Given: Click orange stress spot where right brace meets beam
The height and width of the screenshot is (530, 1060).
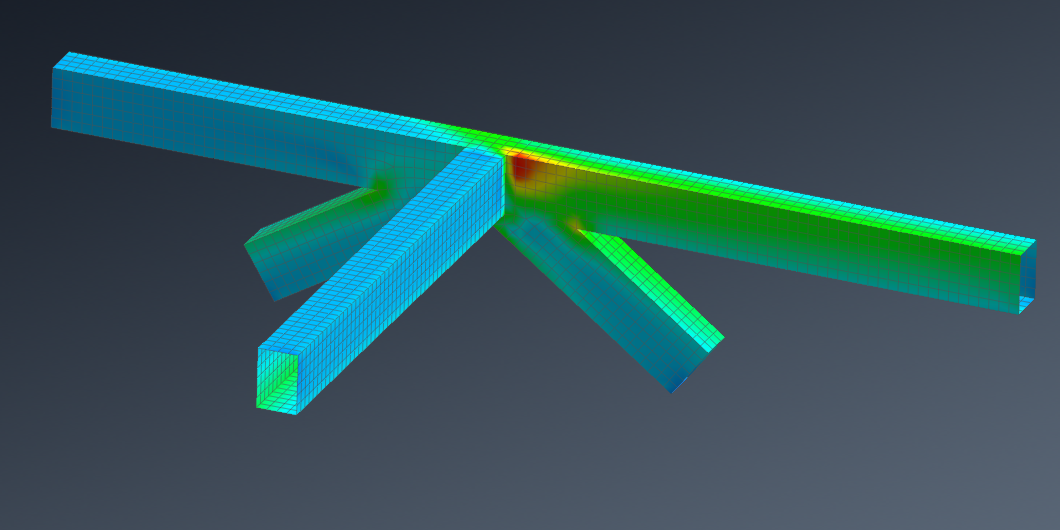Looking at the screenshot, I should [575, 224].
